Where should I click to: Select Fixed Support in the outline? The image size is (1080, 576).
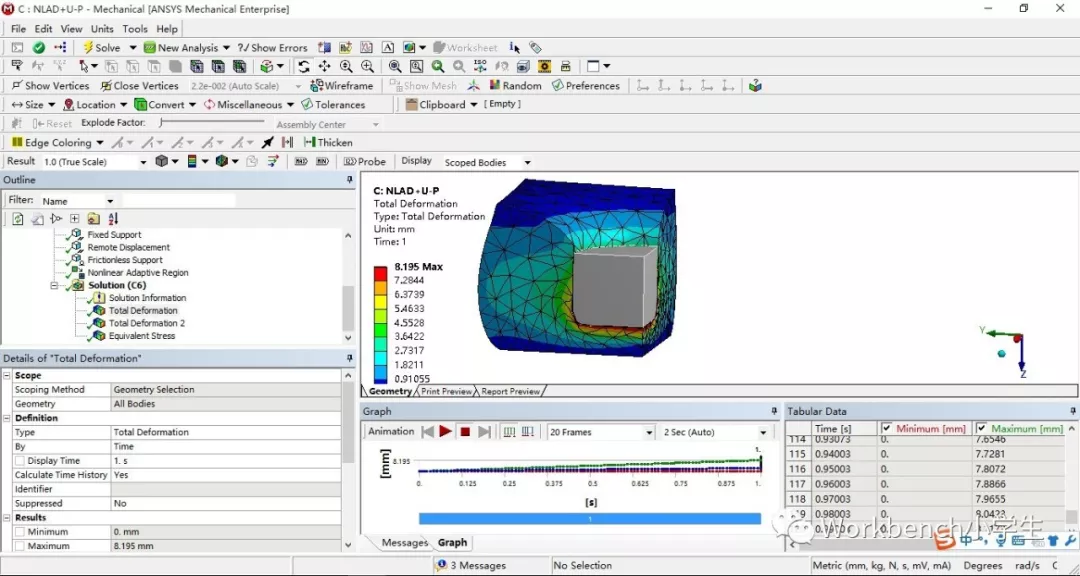point(114,235)
